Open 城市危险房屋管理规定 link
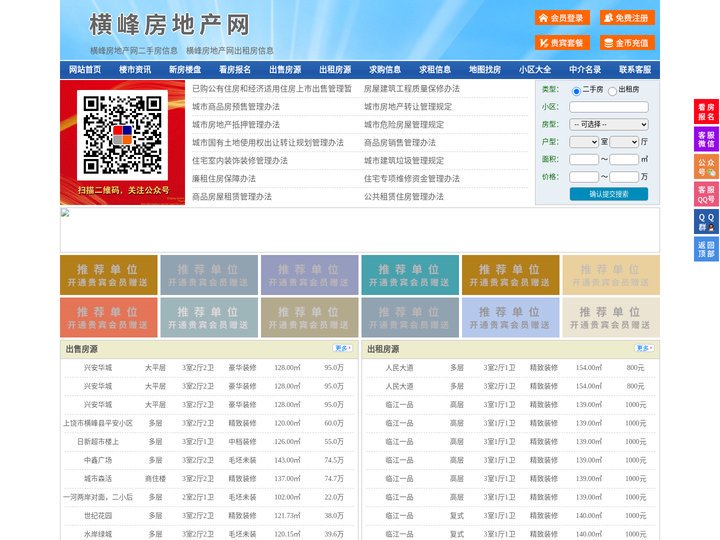The width and height of the screenshot is (720, 540). 404,124
